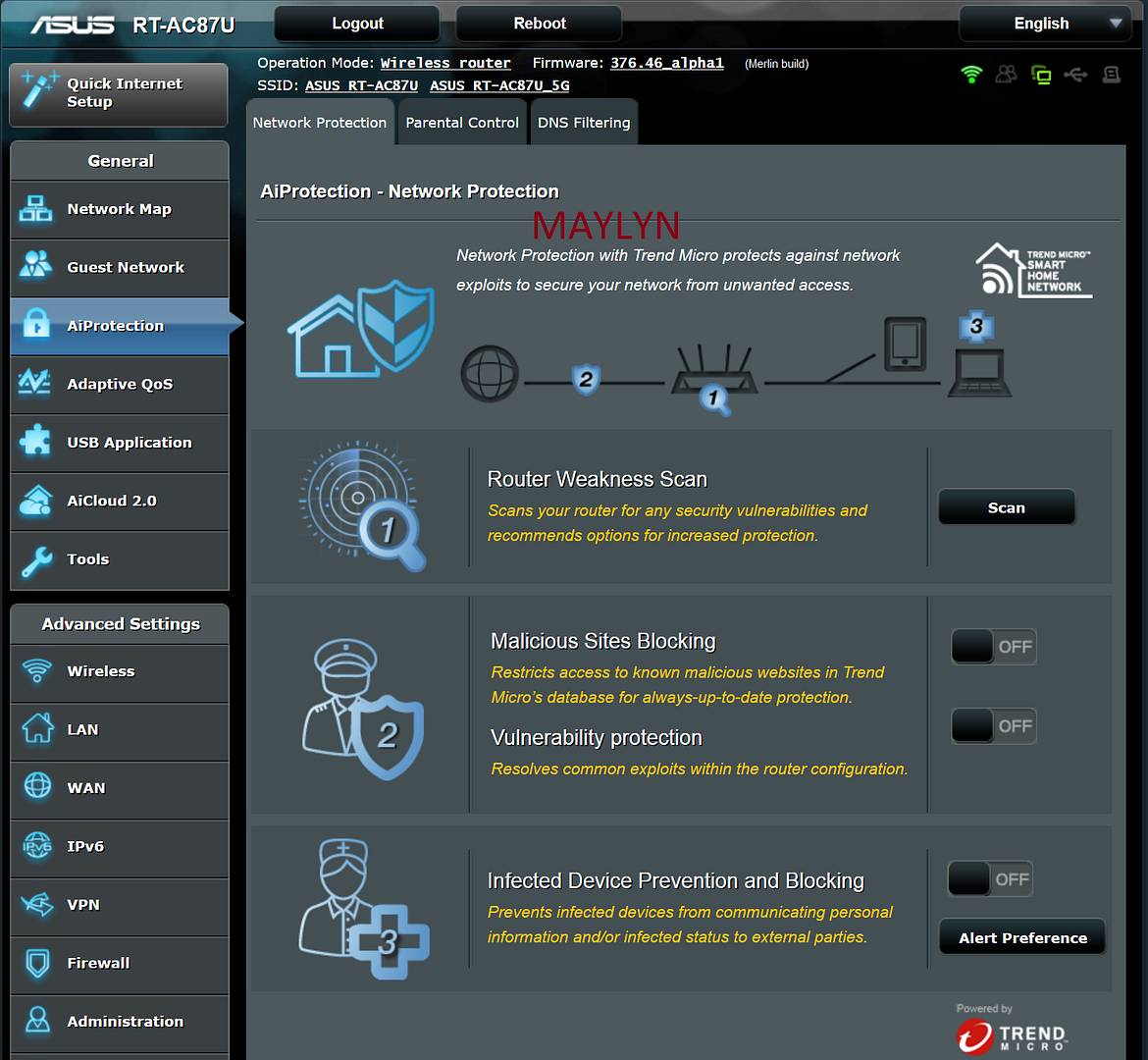1148x1060 pixels.
Task: Switch to the Parental Control tab
Action: tap(462, 123)
